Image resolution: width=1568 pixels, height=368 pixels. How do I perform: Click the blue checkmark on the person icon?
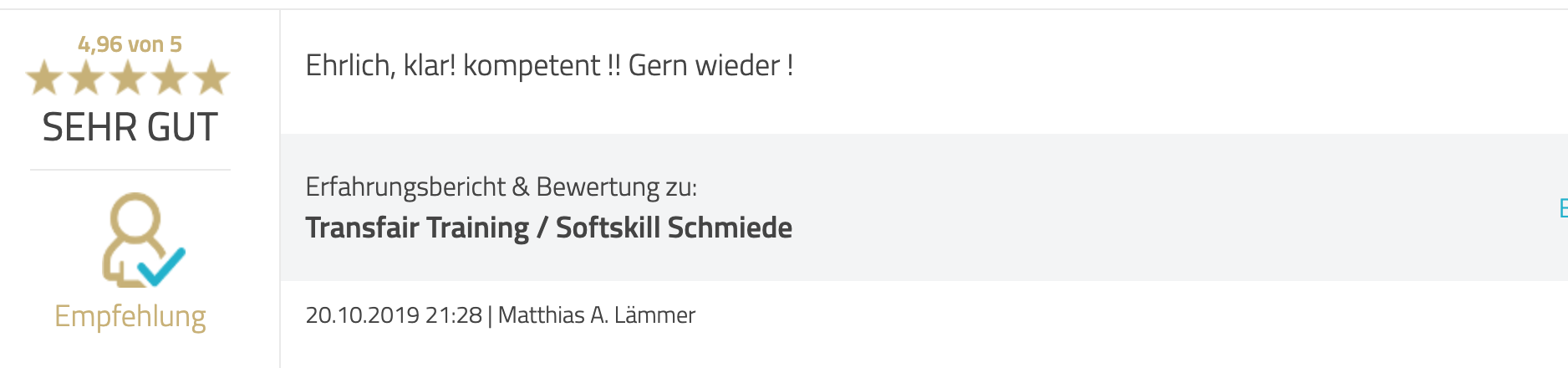click(x=161, y=267)
